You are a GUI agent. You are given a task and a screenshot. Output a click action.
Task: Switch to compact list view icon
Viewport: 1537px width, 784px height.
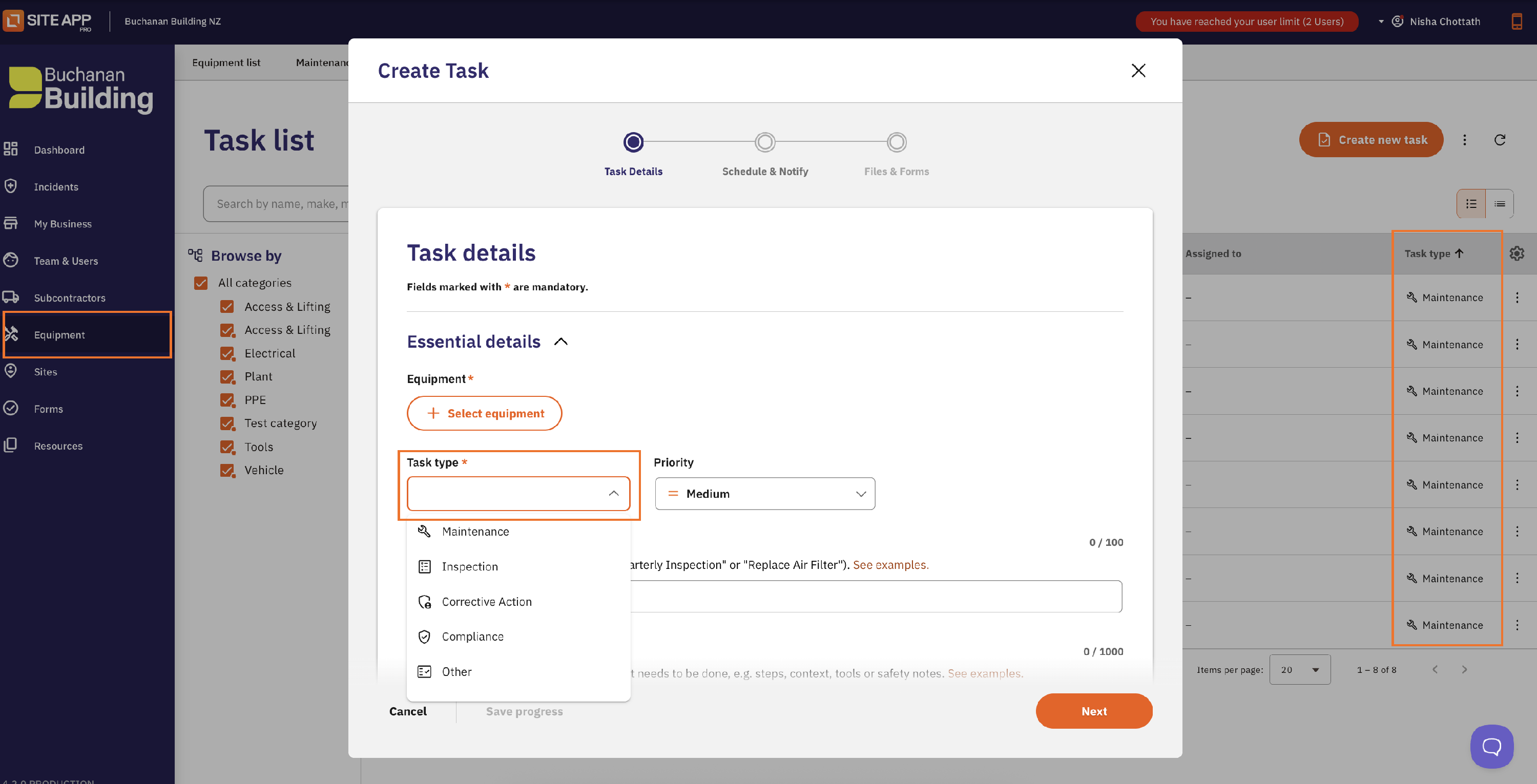click(1500, 204)
